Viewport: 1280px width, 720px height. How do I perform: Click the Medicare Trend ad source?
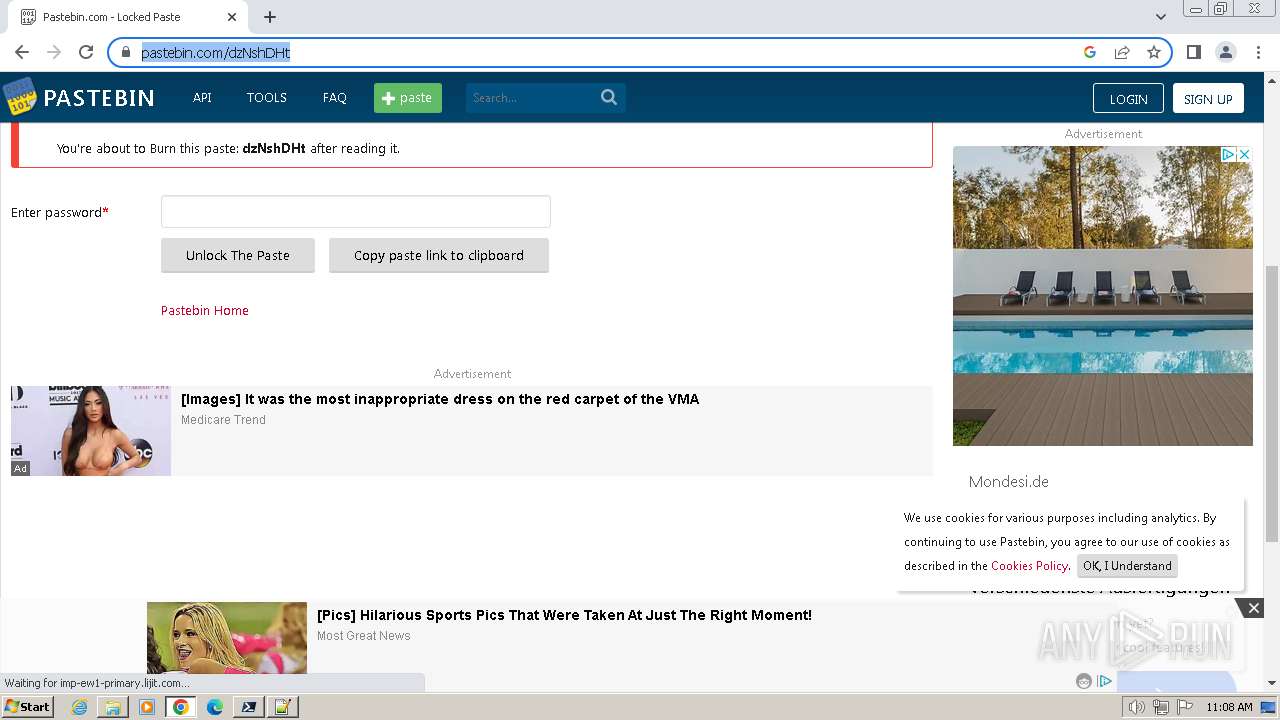click(223, 420)
